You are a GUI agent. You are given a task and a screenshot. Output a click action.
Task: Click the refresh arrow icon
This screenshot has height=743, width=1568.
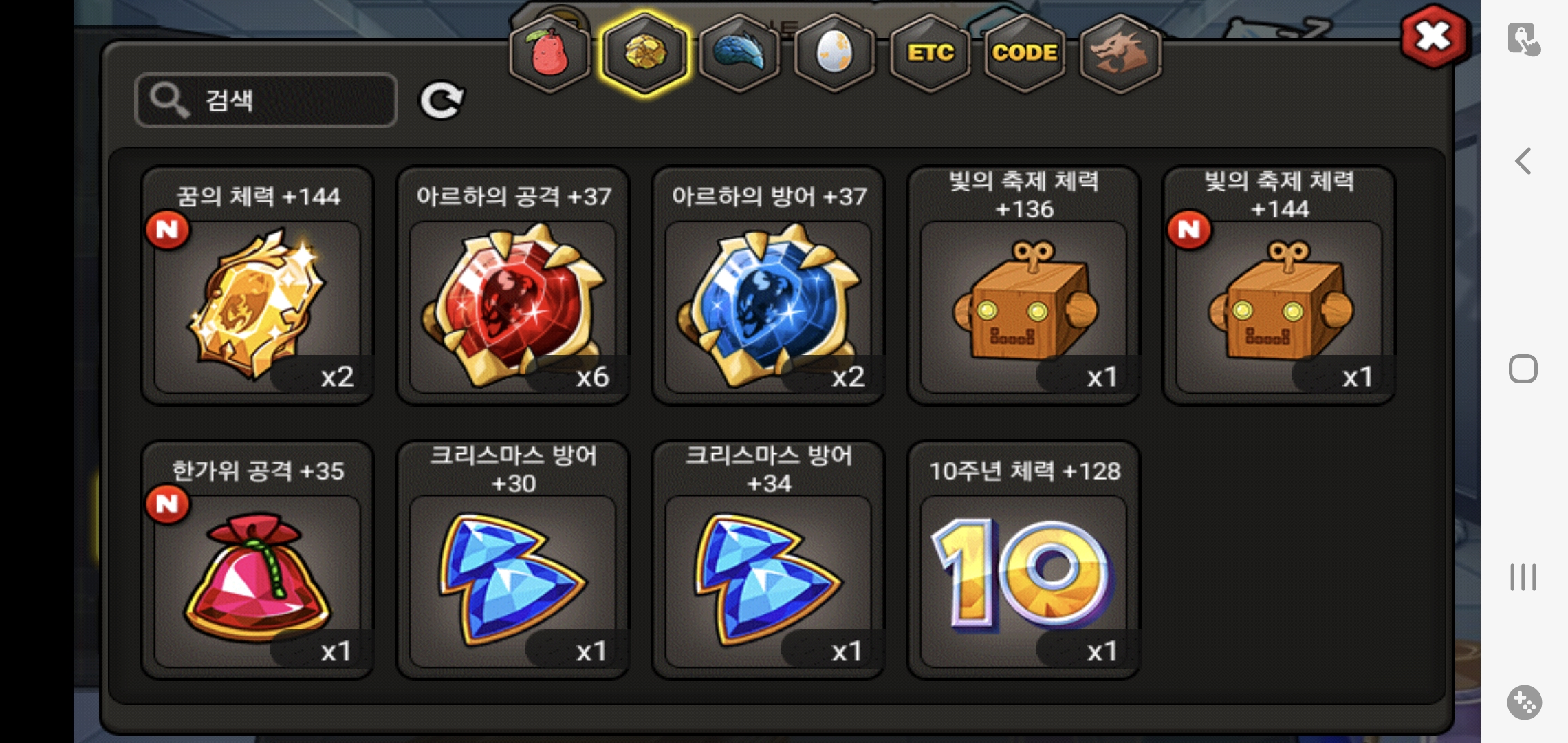[442, 100]
